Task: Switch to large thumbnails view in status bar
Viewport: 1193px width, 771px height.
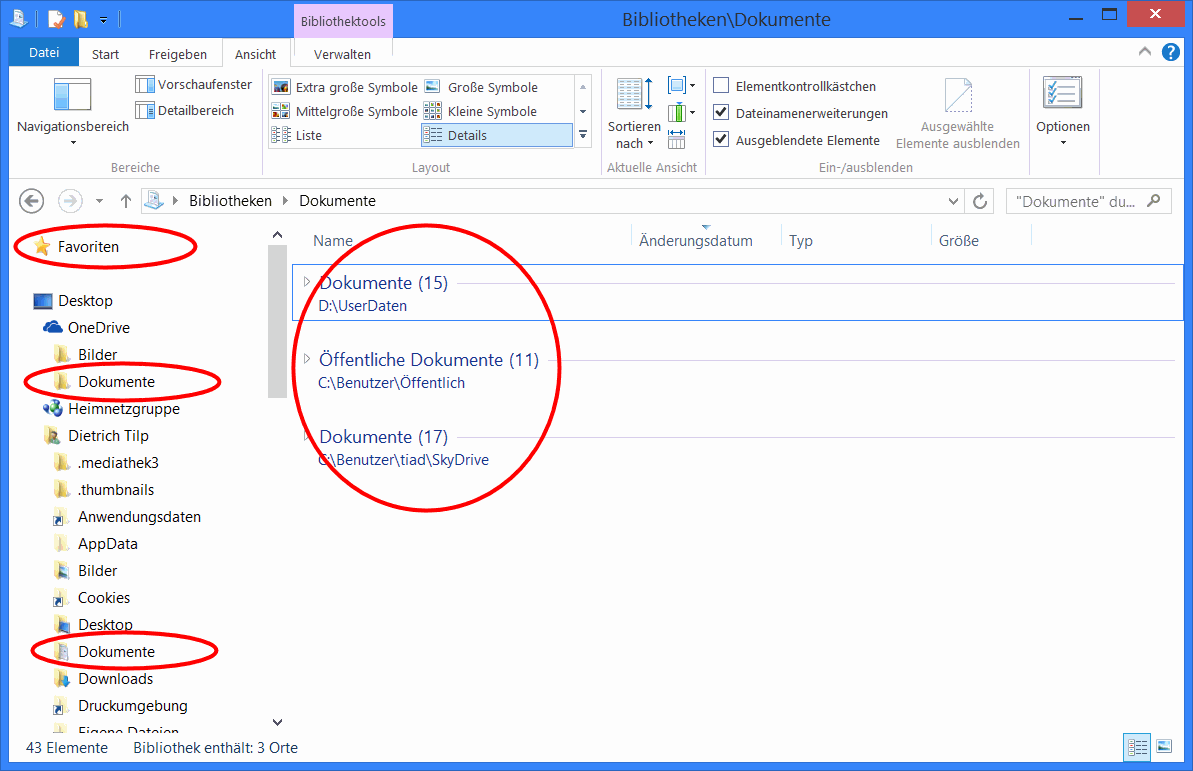Action: click(x=1164, y=747)
